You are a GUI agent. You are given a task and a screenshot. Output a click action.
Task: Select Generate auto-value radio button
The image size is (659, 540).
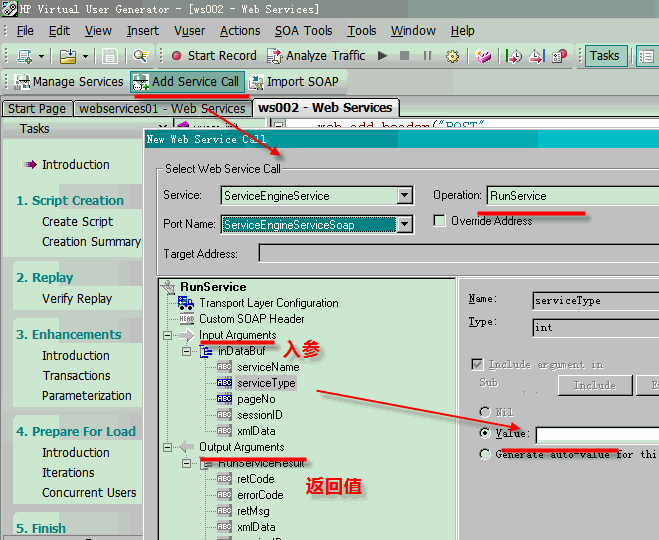tap(485, 454)
